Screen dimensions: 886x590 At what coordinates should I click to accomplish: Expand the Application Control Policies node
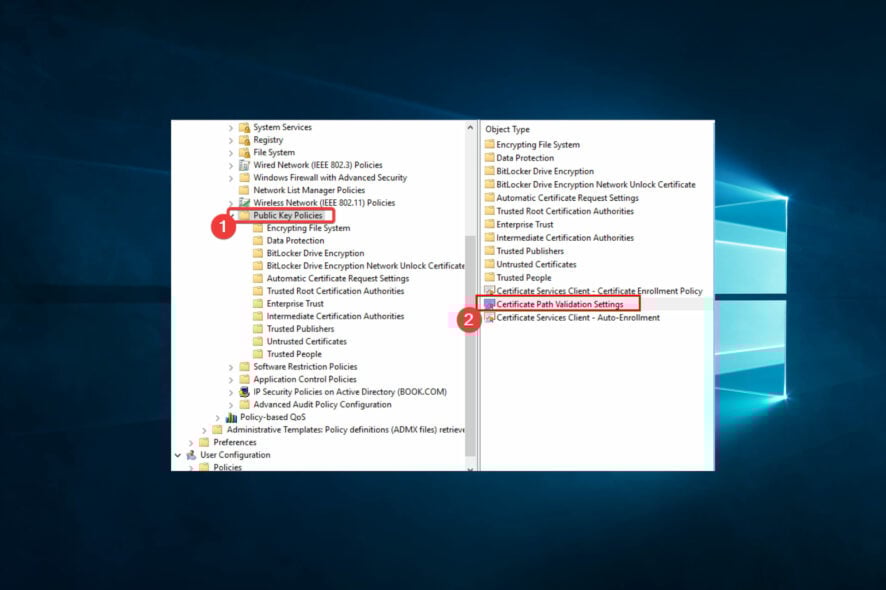[230, 379]
